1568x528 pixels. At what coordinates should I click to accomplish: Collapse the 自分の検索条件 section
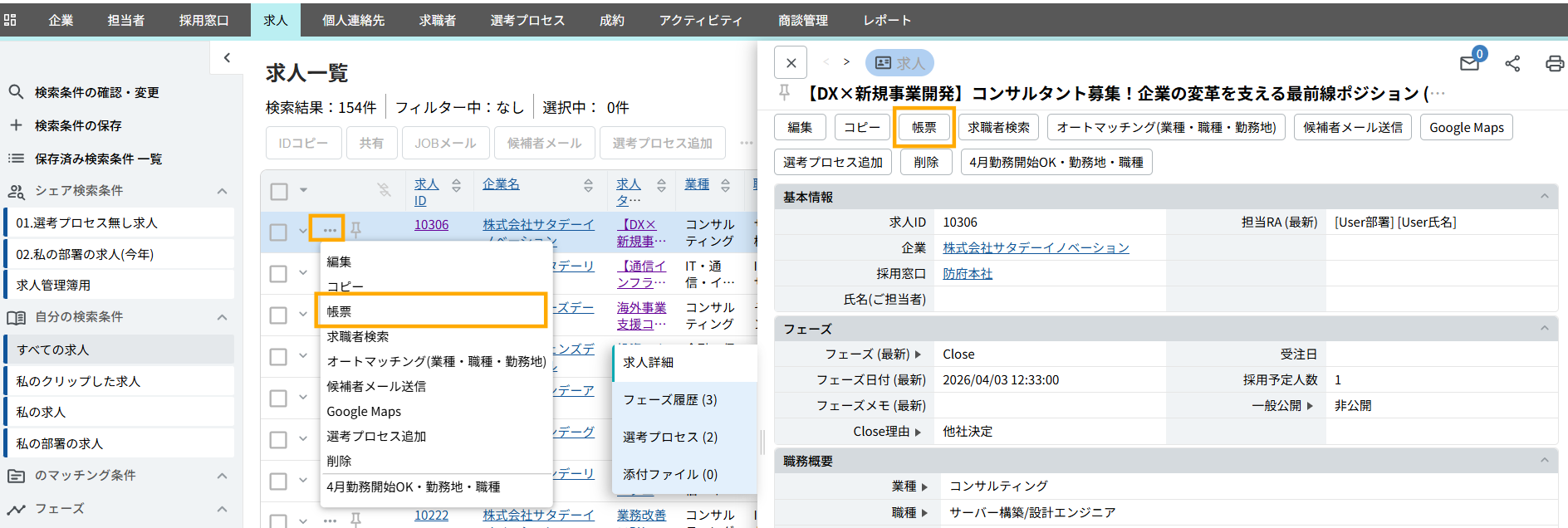pos(222,317)
